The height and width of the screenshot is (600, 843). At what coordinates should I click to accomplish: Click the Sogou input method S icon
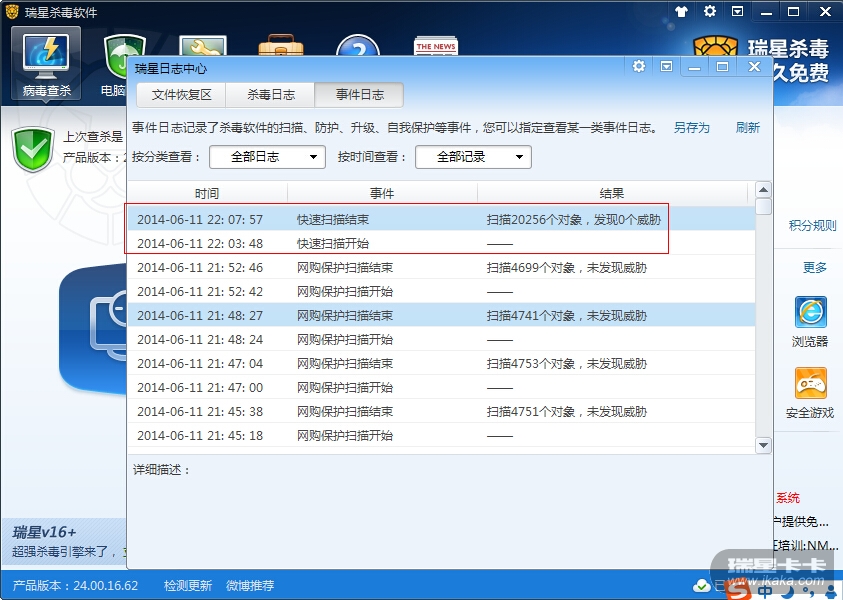coord(738,590)
